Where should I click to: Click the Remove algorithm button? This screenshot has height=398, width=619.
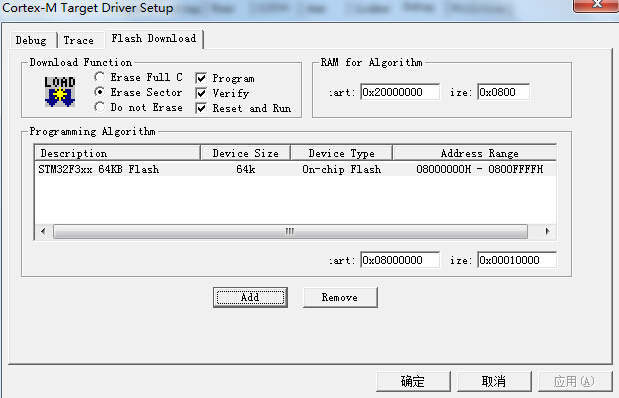(x=340, y=297)
